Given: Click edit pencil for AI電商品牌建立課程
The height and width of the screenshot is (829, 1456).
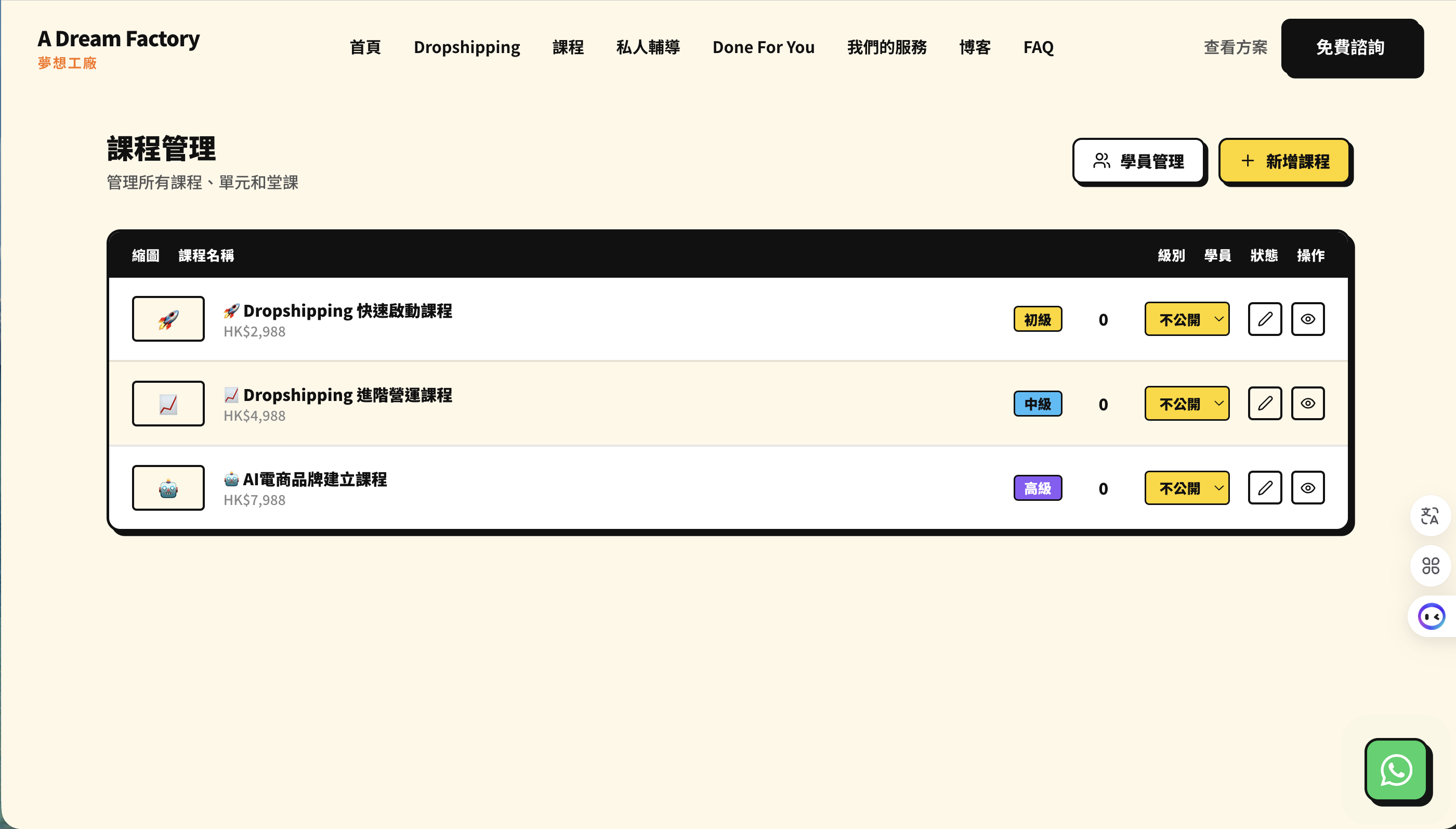Looking at the screenshot, I should [1264, 488].
